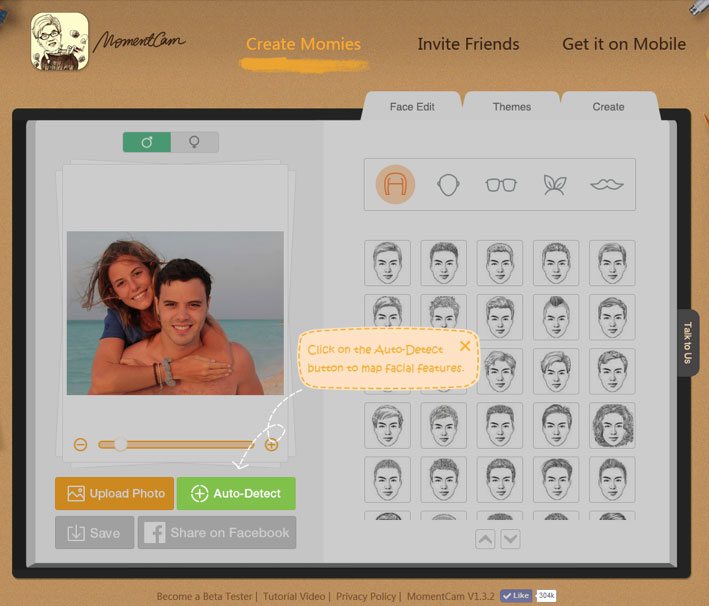709x606 pixels.
Task: Pick third hairstyle in second row
Action: tap(500, 317)
